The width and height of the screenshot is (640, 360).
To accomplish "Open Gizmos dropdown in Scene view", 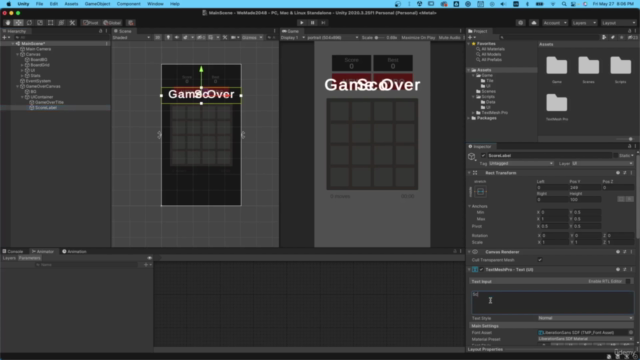I will [252, 38].
